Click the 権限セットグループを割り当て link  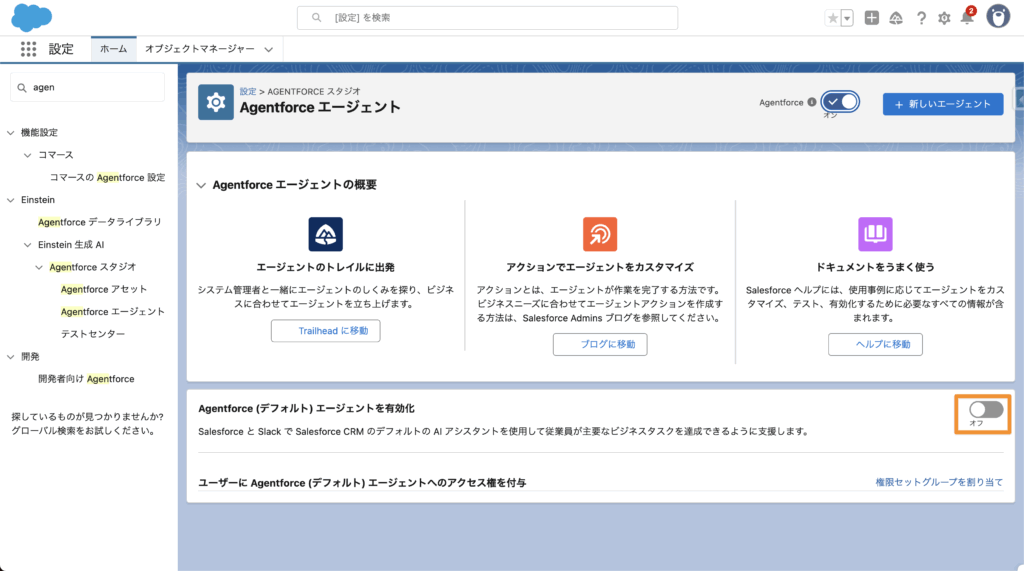coord(939,482)
